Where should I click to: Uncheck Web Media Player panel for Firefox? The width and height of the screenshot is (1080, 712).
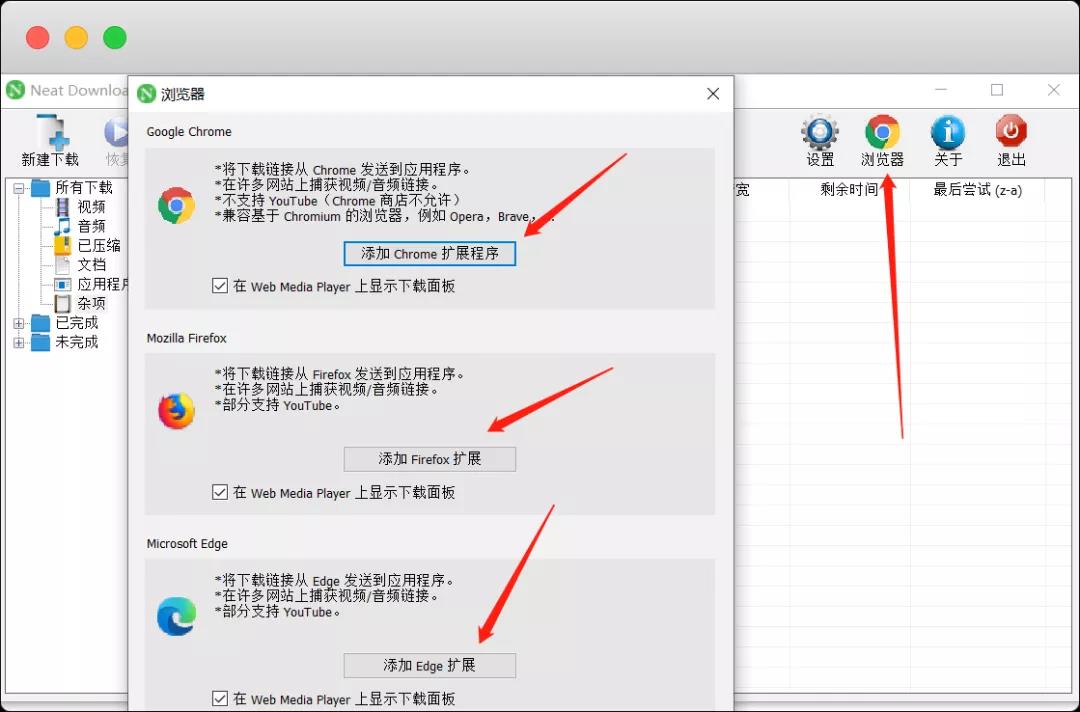(220, 492)
